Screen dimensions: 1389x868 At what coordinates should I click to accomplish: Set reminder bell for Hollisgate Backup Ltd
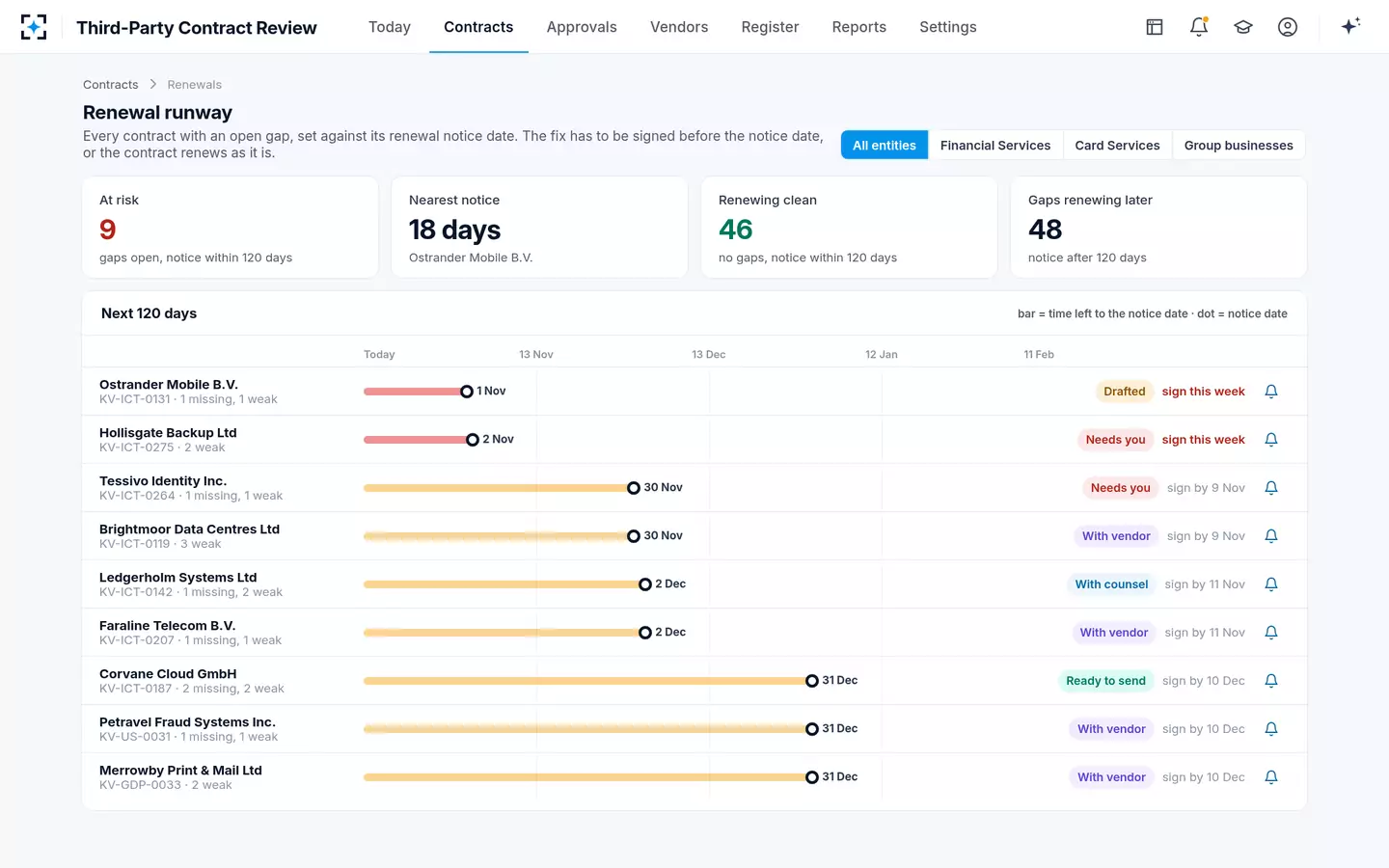click(1271, 440)
